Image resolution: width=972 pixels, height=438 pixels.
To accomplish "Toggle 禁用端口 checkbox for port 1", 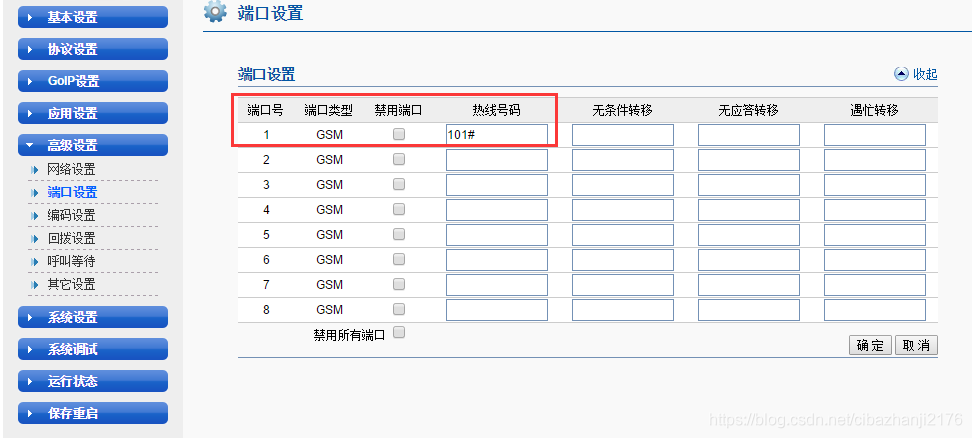I will pyautogui.click(x=399, y=134).
